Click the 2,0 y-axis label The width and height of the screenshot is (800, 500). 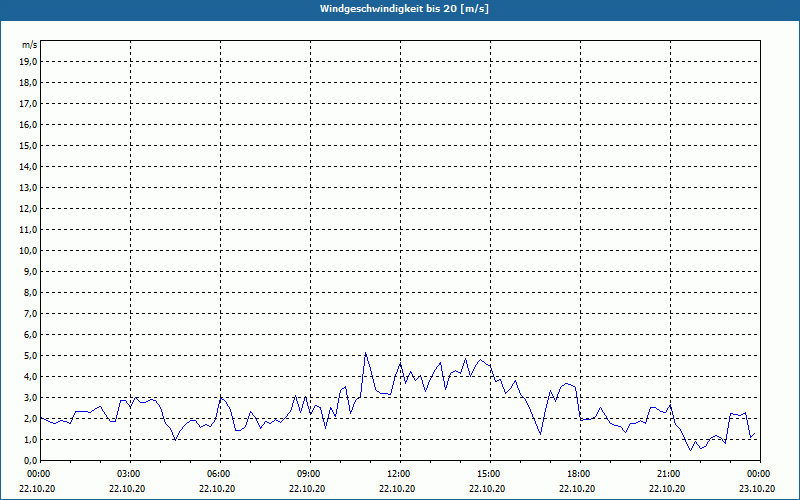click(x=30, y=418)
